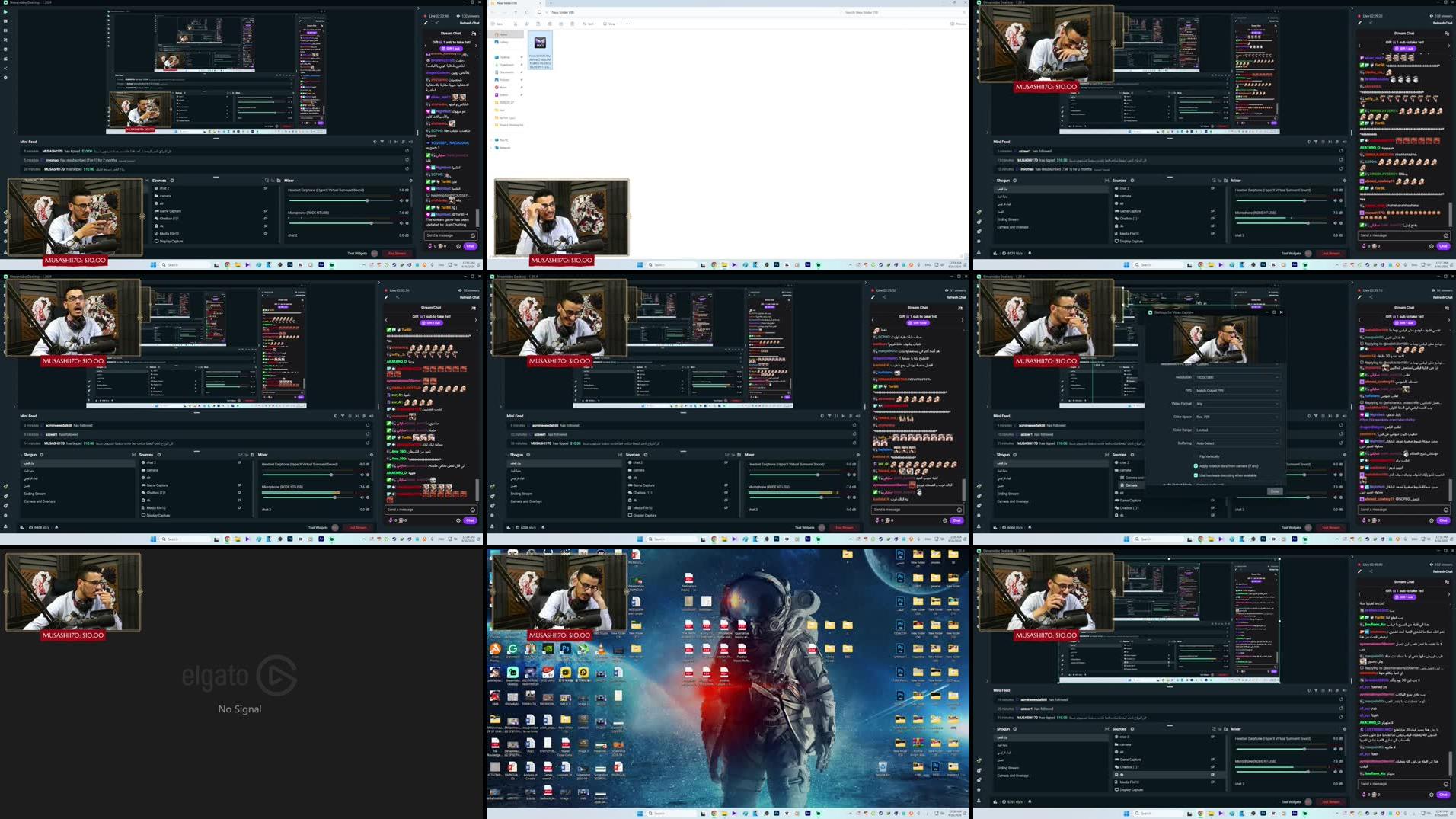Screen dimensions: 1456x819
Task: Uncheck Use hardware decoding when available
Action: pyautogui.click(x=1196, y=475)
